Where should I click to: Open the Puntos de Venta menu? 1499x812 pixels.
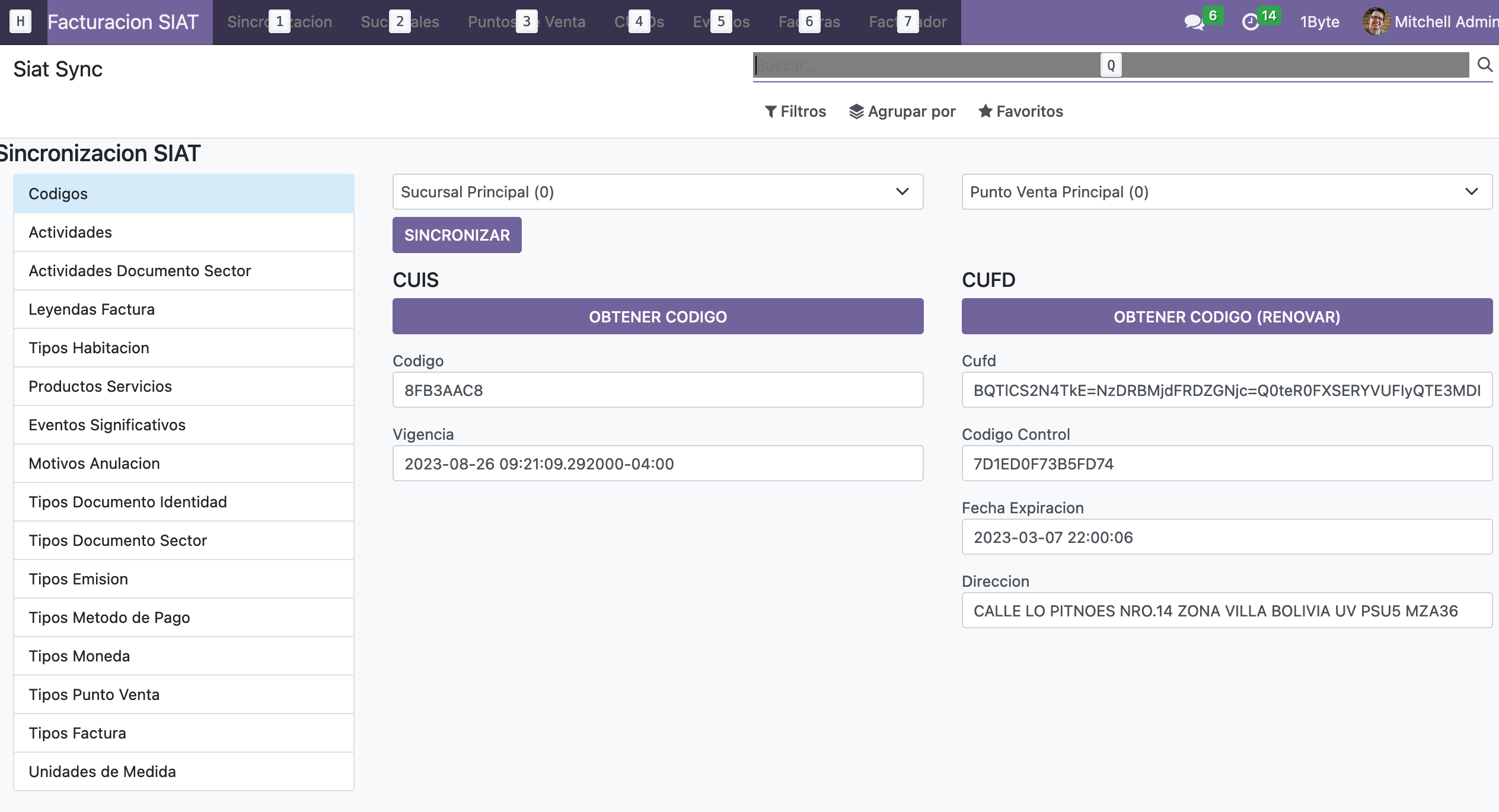526,22
